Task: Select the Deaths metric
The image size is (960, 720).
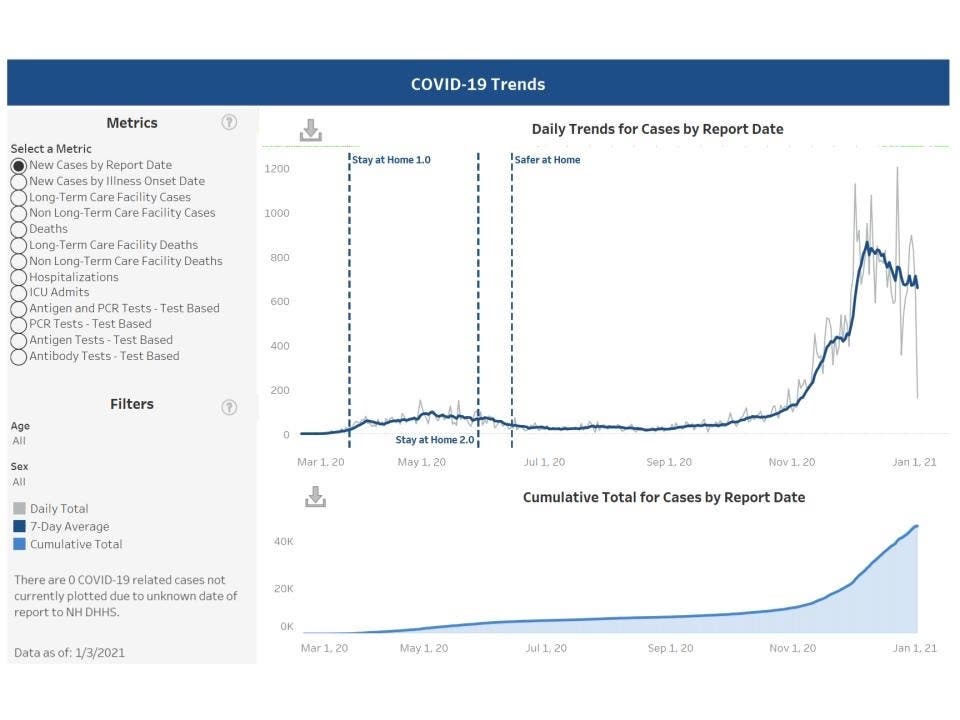Action: click(18, 229)
